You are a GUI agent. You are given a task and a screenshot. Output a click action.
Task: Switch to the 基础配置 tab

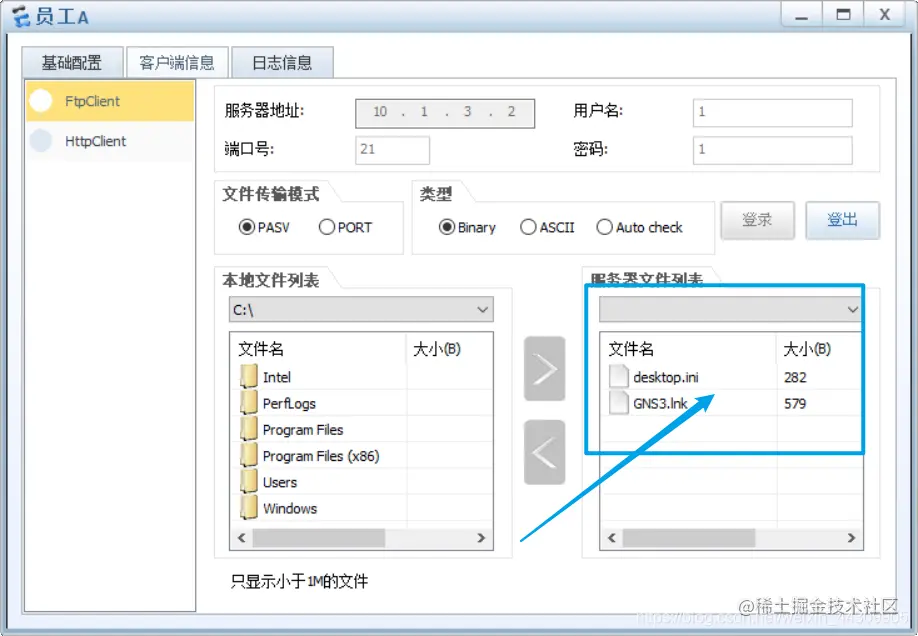[x=72, y=63]
